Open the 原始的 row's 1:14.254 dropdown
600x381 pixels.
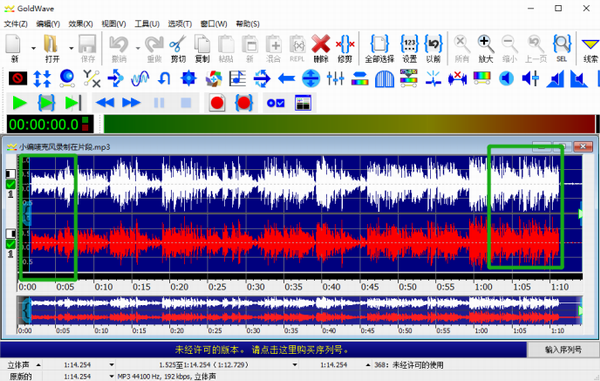point(111,376)
